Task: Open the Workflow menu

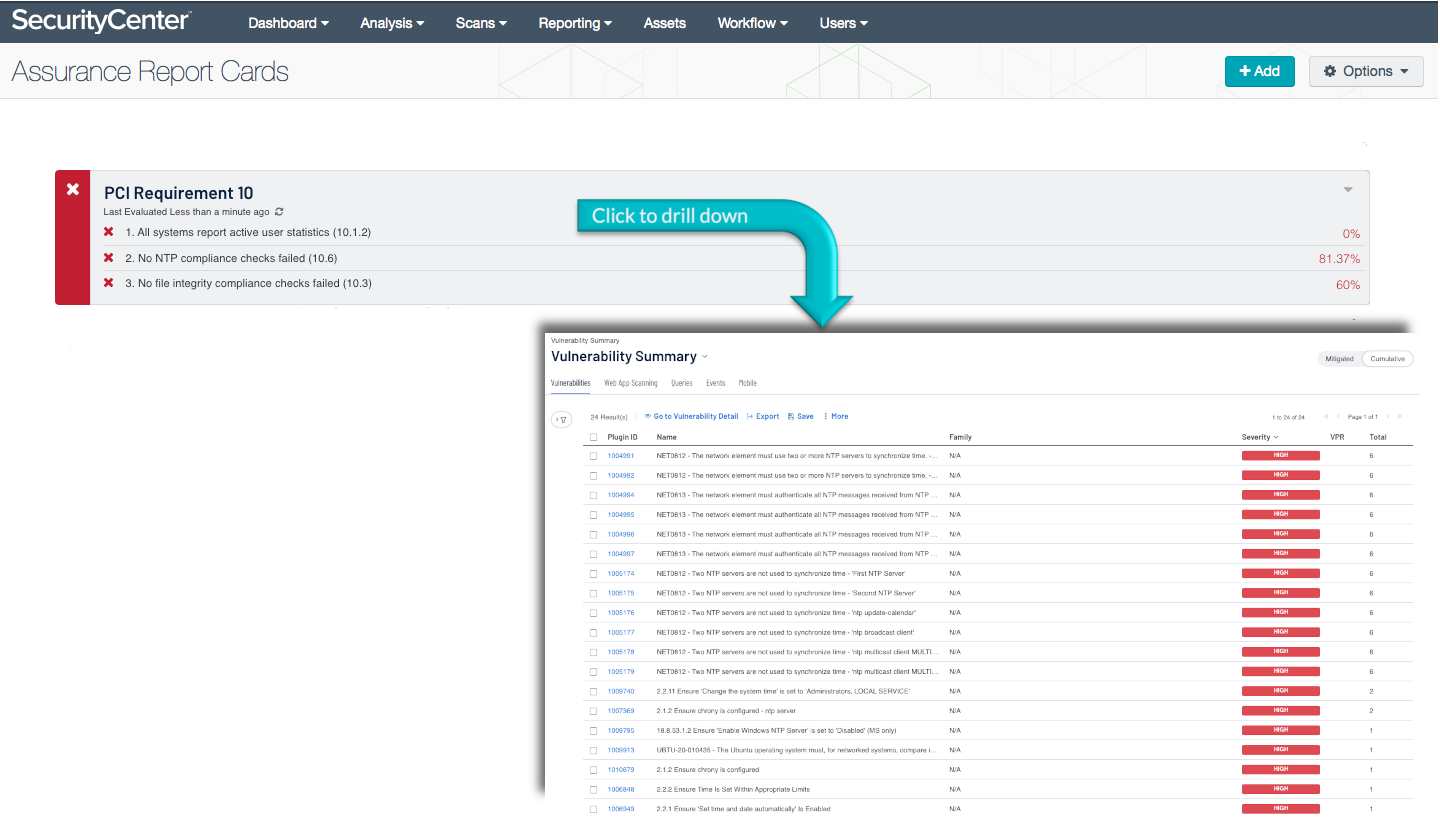Action: point(752,23)
